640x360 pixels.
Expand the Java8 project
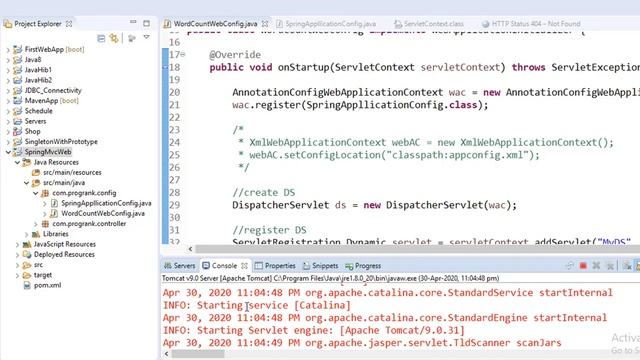pyautogui.click(x=8, y=60)
